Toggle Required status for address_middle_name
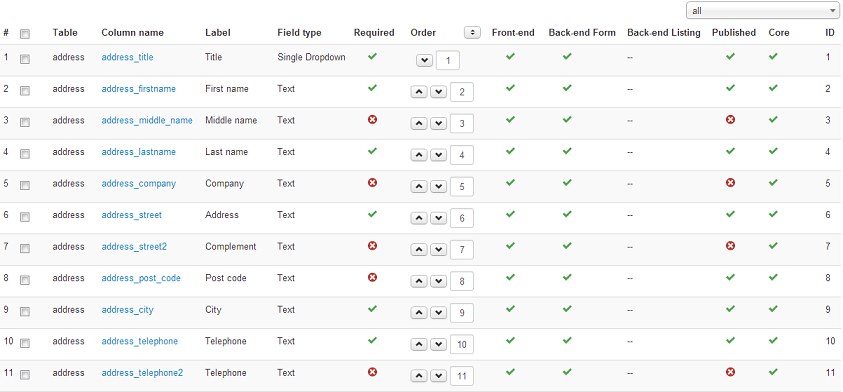 pos(372,119)
